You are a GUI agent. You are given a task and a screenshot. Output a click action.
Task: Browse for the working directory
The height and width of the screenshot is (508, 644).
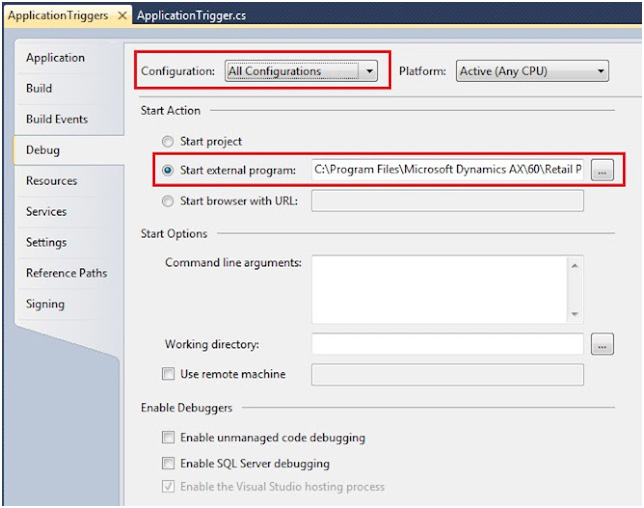click(x=601, y=345)
